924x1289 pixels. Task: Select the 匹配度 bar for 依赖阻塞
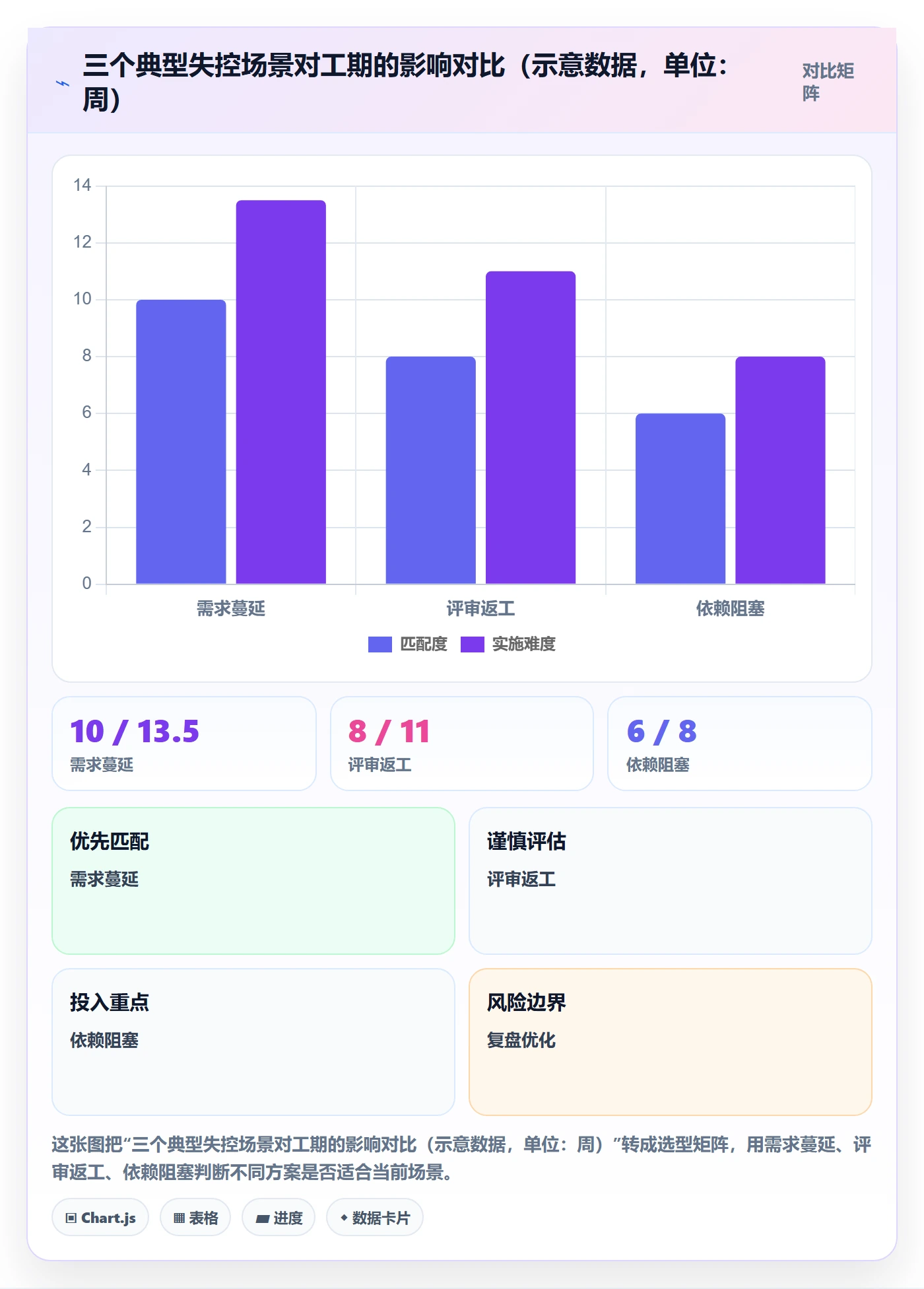point(680,499)
